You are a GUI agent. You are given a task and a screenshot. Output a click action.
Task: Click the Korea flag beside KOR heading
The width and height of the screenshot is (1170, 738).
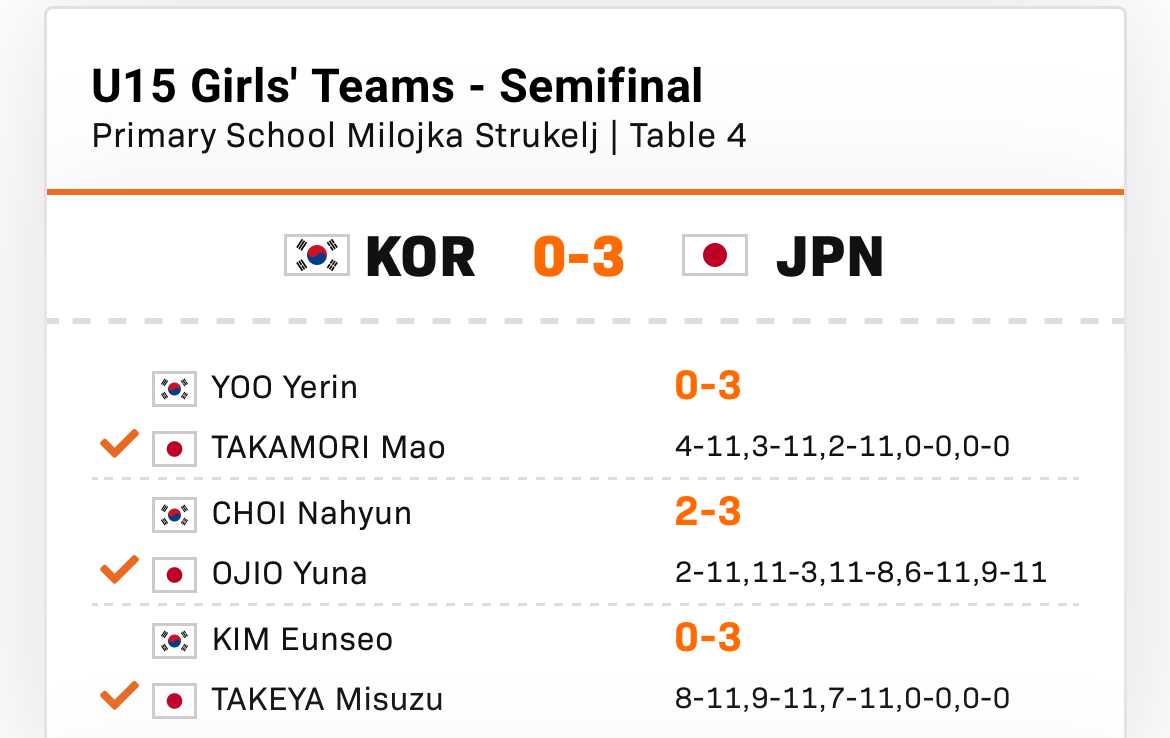pyautogui.click(x=317, y=256)
